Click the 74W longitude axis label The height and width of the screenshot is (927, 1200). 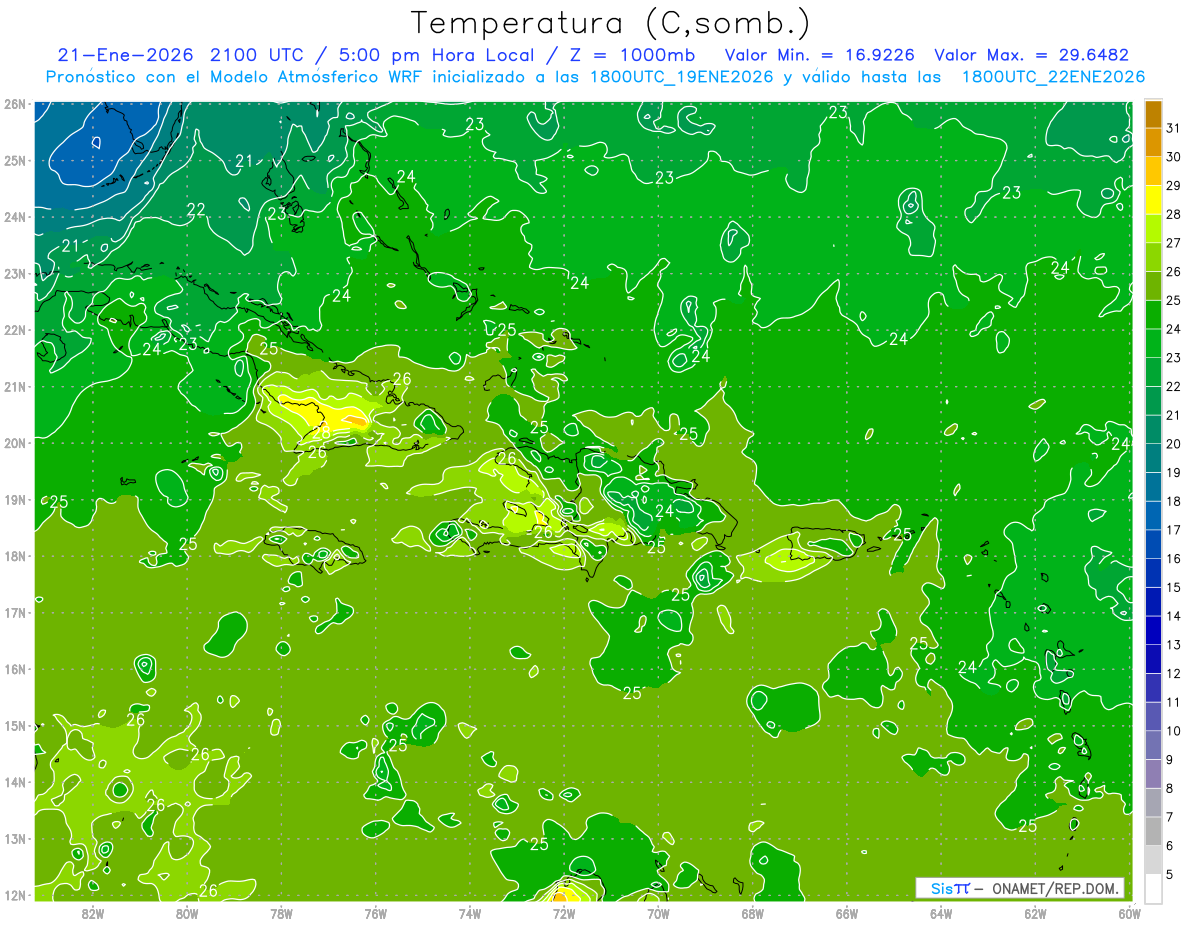(470, 913)
